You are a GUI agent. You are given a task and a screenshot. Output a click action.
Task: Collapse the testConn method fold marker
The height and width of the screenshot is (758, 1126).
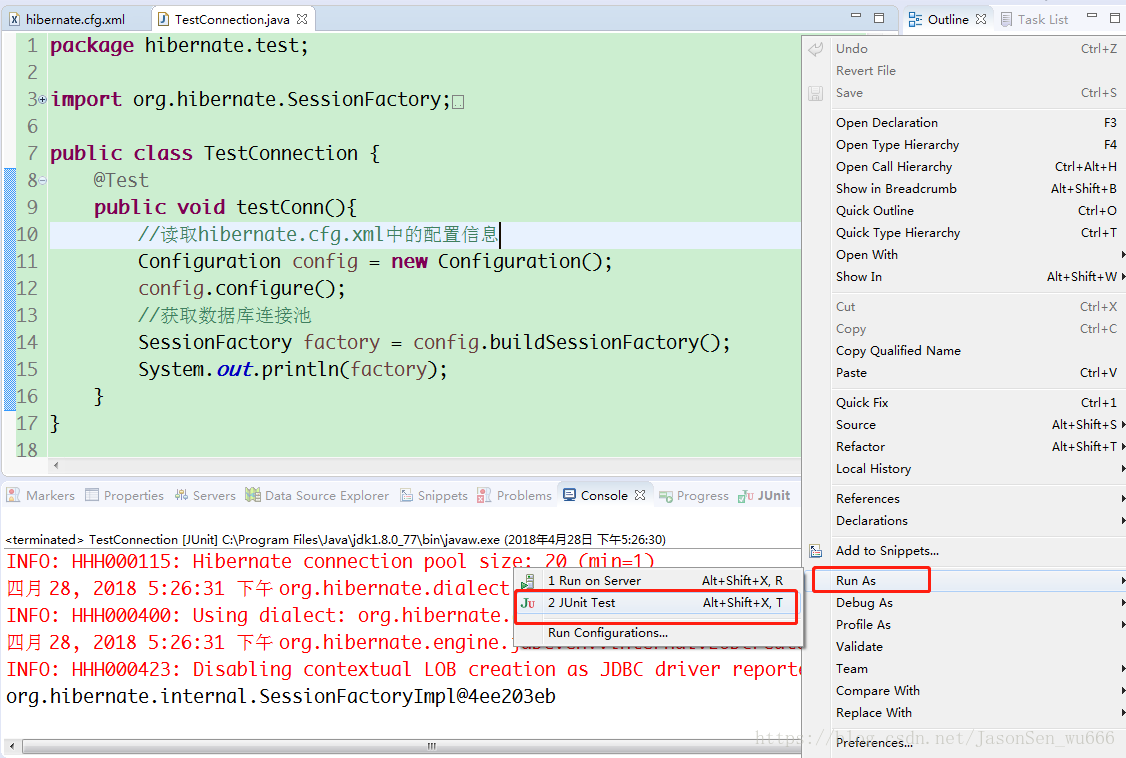(x=42, y=180)
